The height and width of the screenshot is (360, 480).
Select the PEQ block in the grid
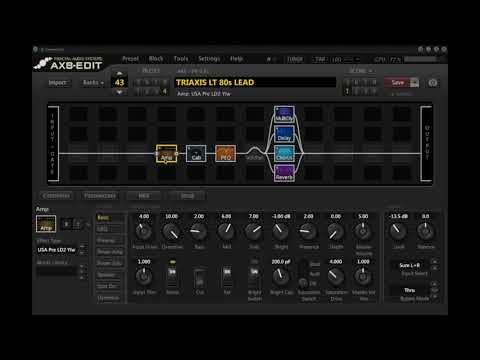click(x=226, y=153)
